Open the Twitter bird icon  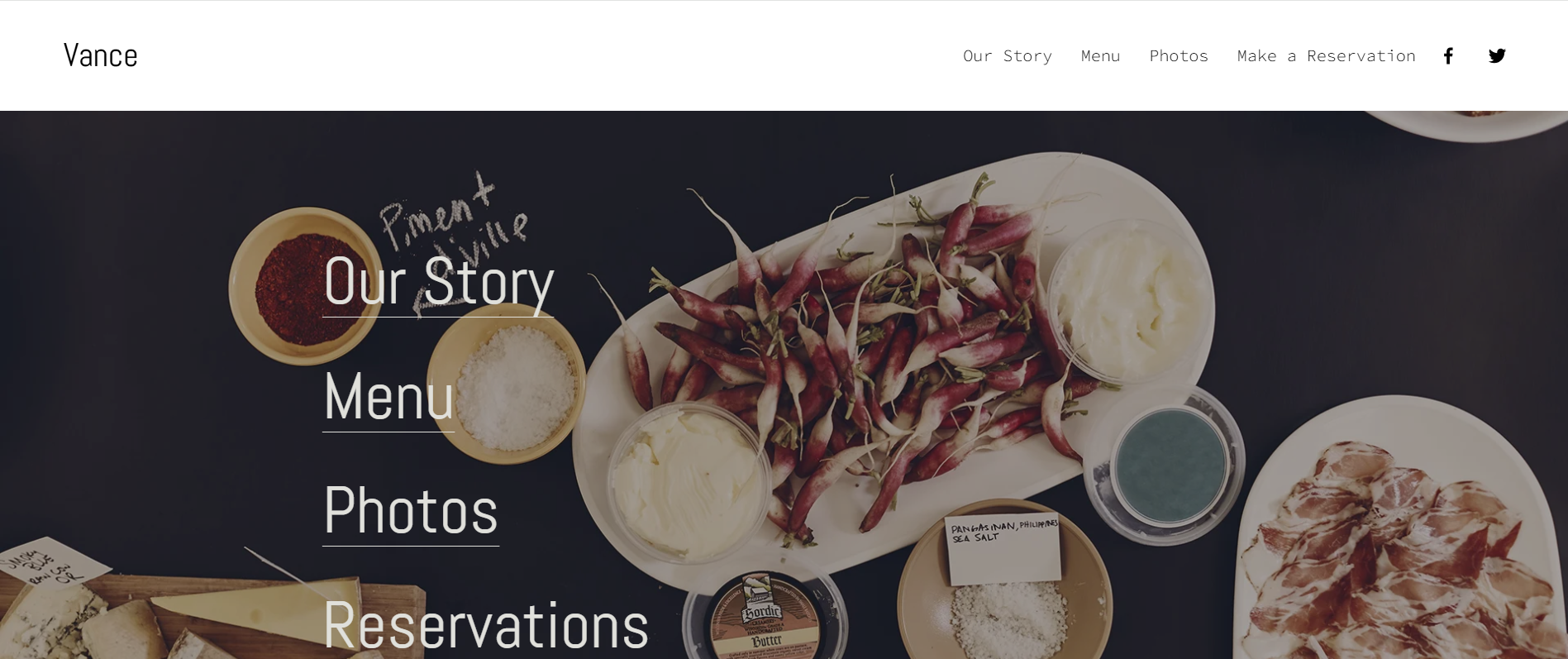[1497, 55]
